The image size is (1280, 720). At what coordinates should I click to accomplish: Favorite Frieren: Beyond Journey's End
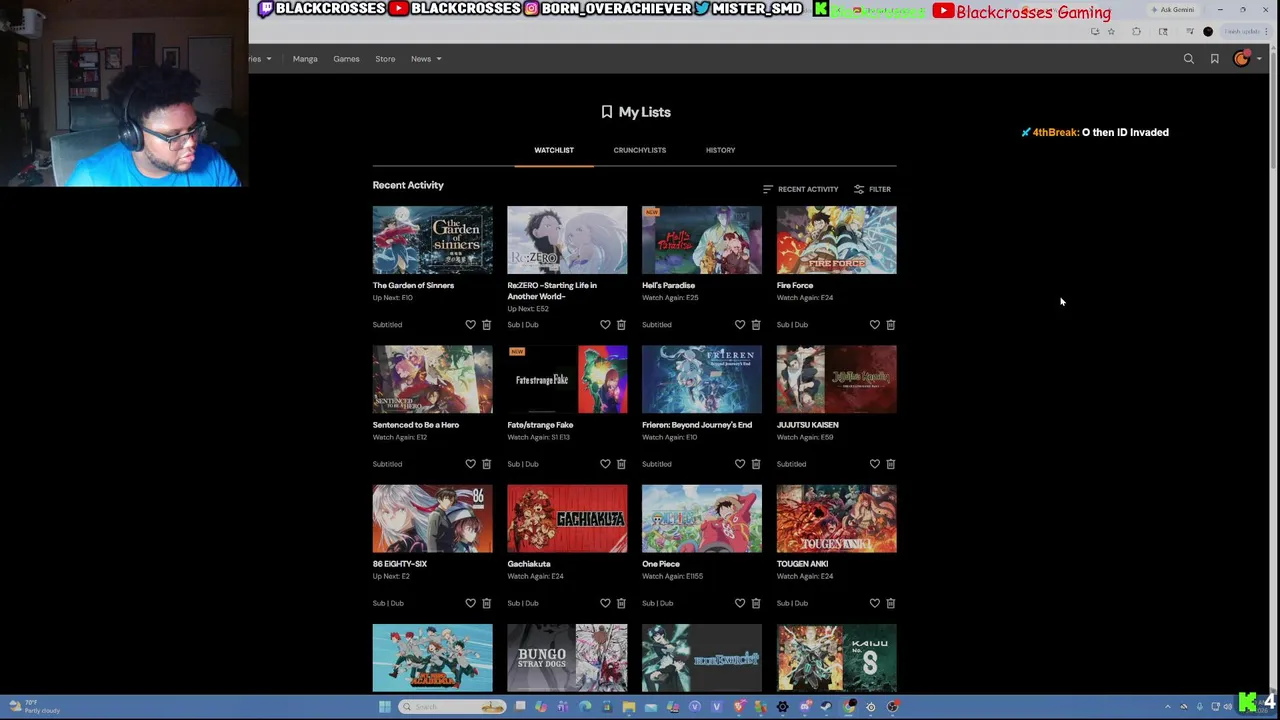point(740,464)
